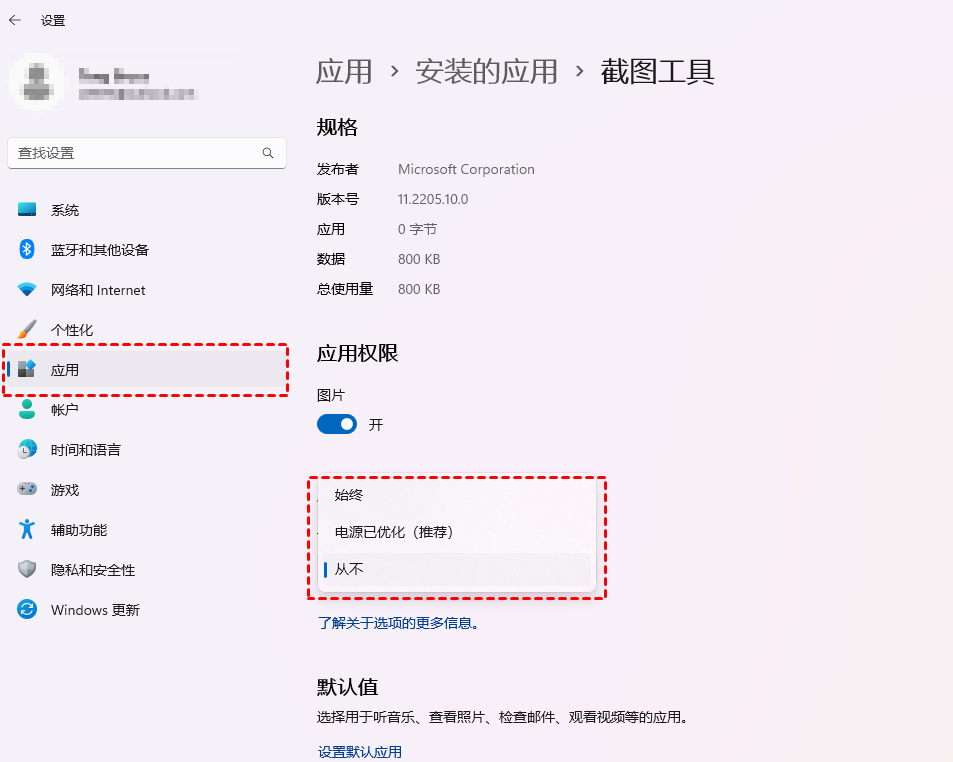Open 个性化 settings category
This screenshot has width=953, height=762.
pyautogui.click(x=146, y=330)
